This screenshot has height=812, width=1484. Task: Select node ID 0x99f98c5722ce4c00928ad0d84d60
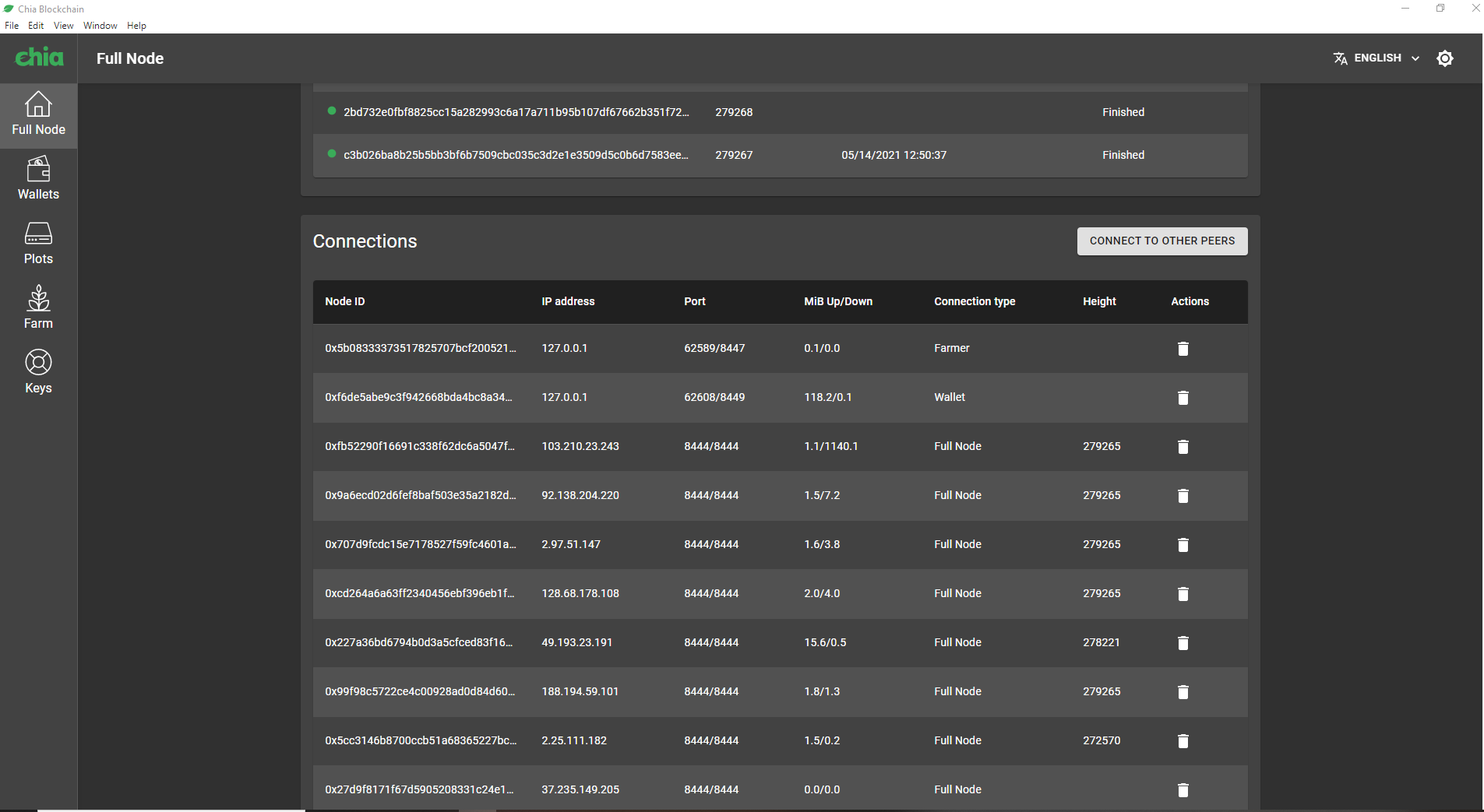click(420, 691)
